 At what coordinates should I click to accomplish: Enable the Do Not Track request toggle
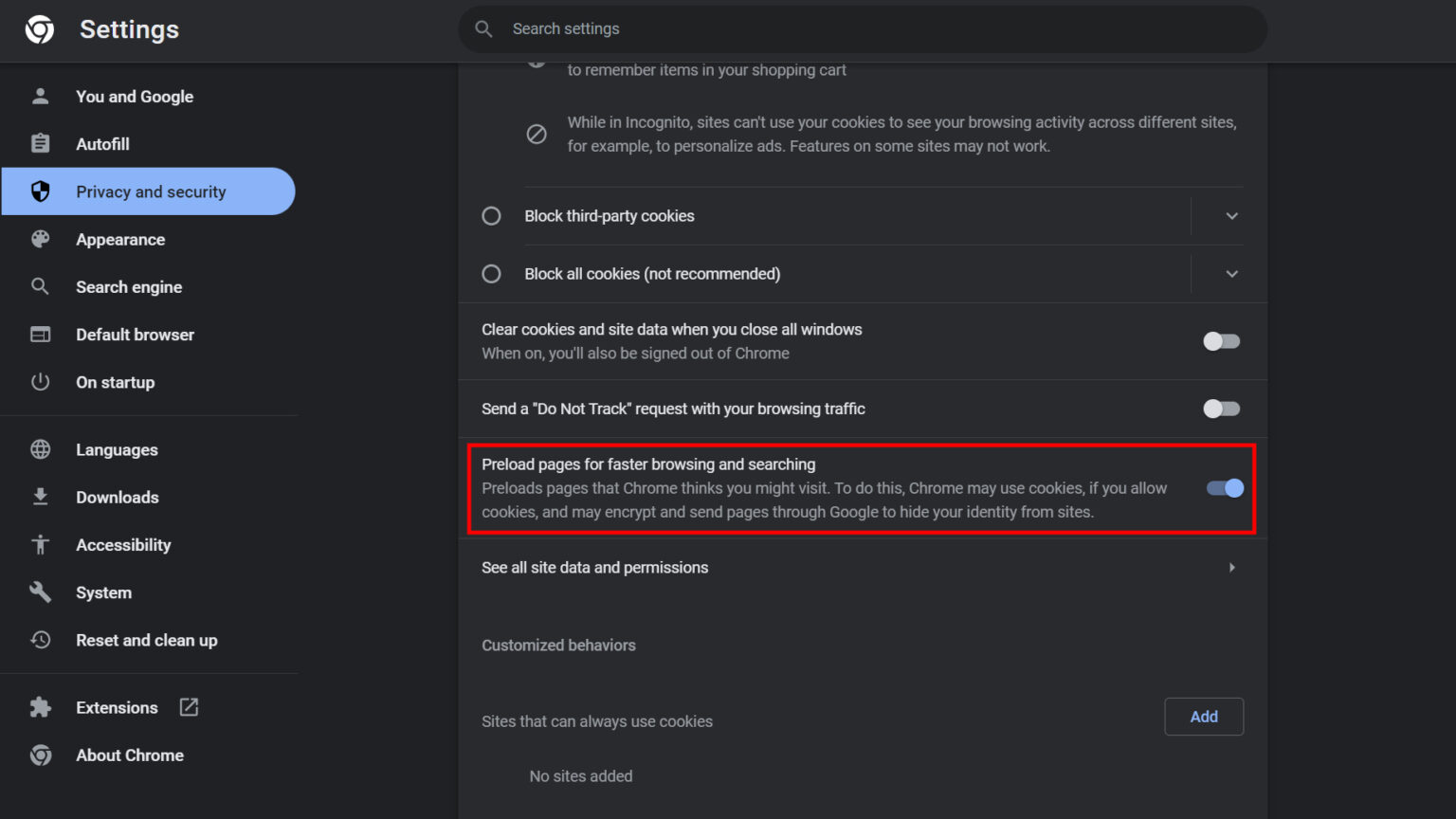[x=1221, y=409]
